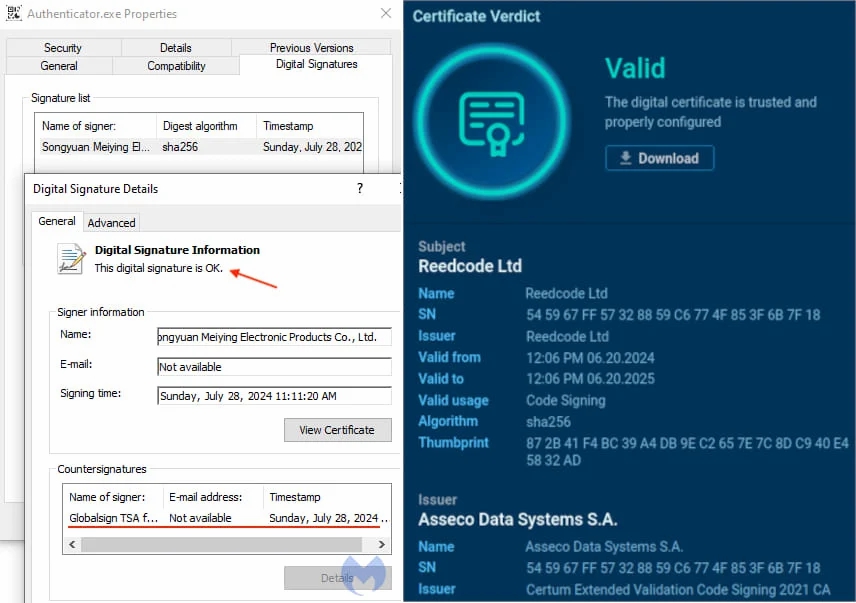Click the countersignature horizontal scrollbar thumb

(221, 545)
